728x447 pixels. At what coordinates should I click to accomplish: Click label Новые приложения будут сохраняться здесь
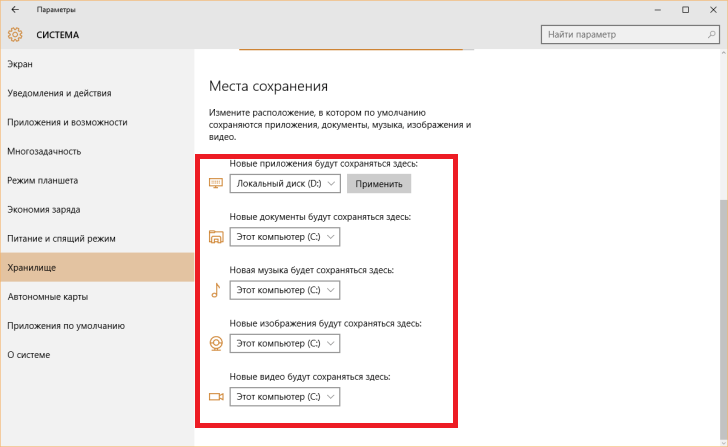point(324,163)
